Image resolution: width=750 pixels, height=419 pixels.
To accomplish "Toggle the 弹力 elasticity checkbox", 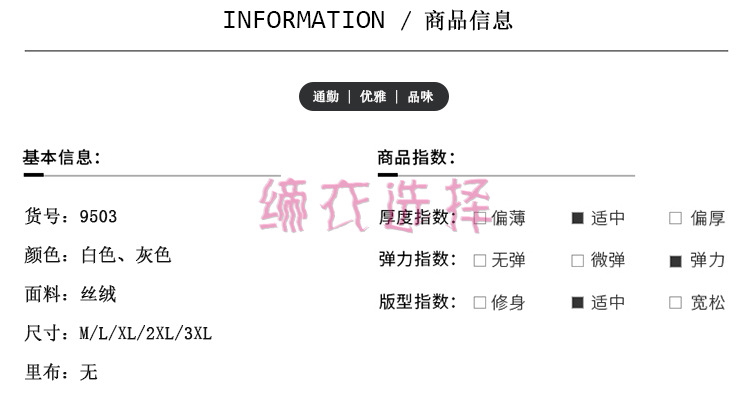I will (x=675, y=260).
